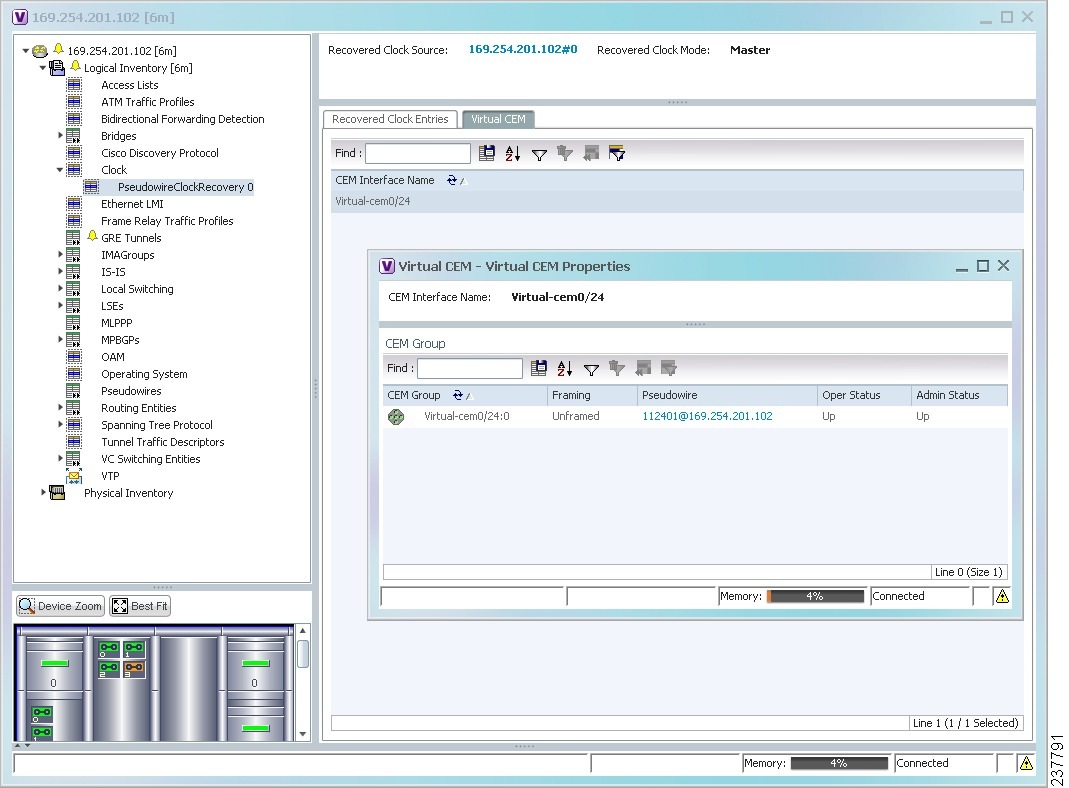This screenshot has width=1069, height=788.
Task: Expand the Physical Inventory node
Action: [43, 492]
